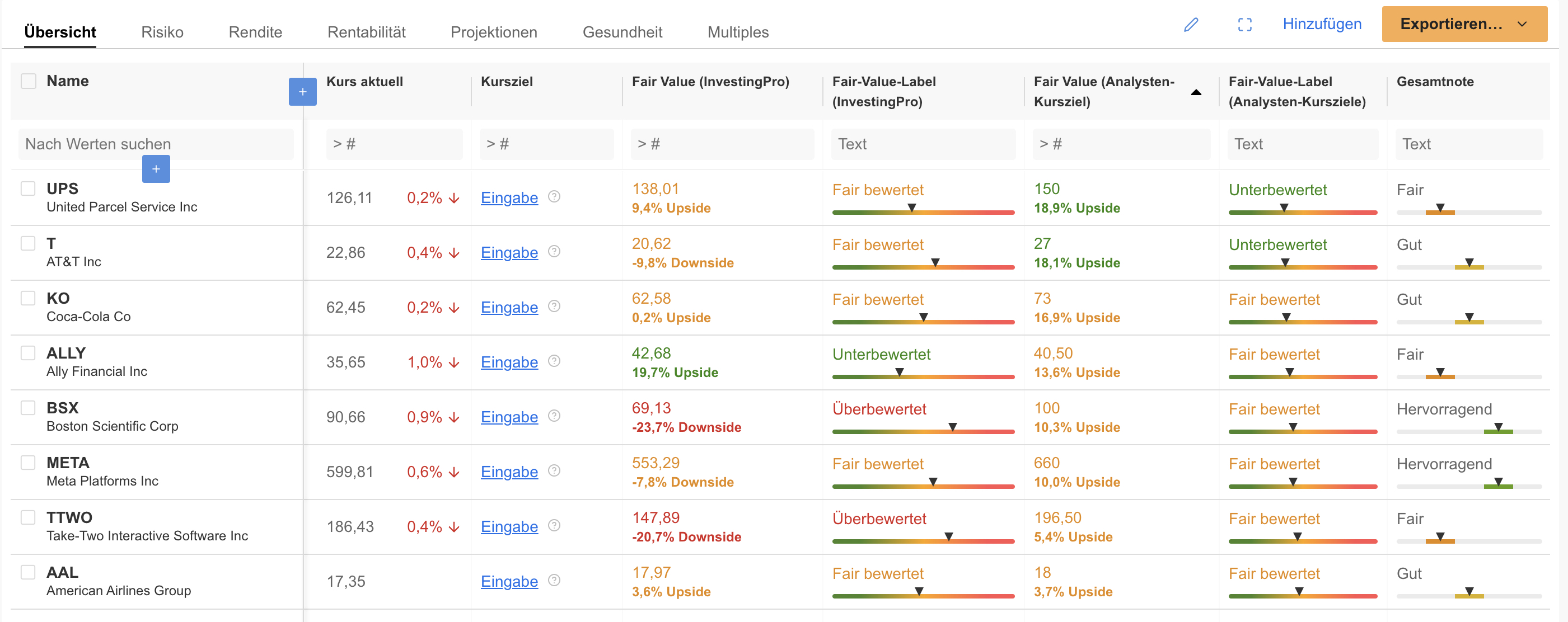The height and width of the screenshot is (622, 1568).
Task: Open the Gesundheit tab
Action: [622, 32]
